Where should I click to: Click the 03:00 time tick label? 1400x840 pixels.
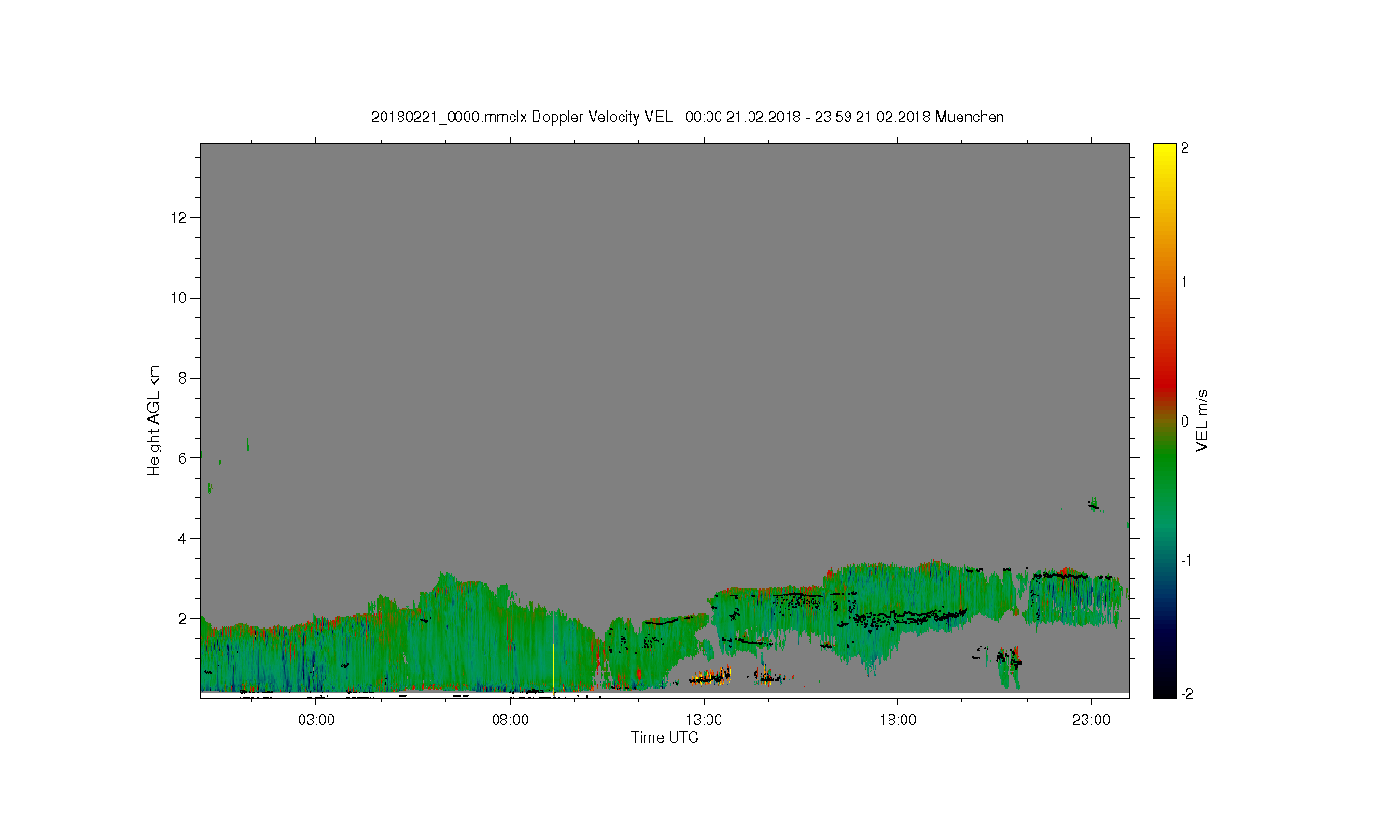click(x=316, y=721)
